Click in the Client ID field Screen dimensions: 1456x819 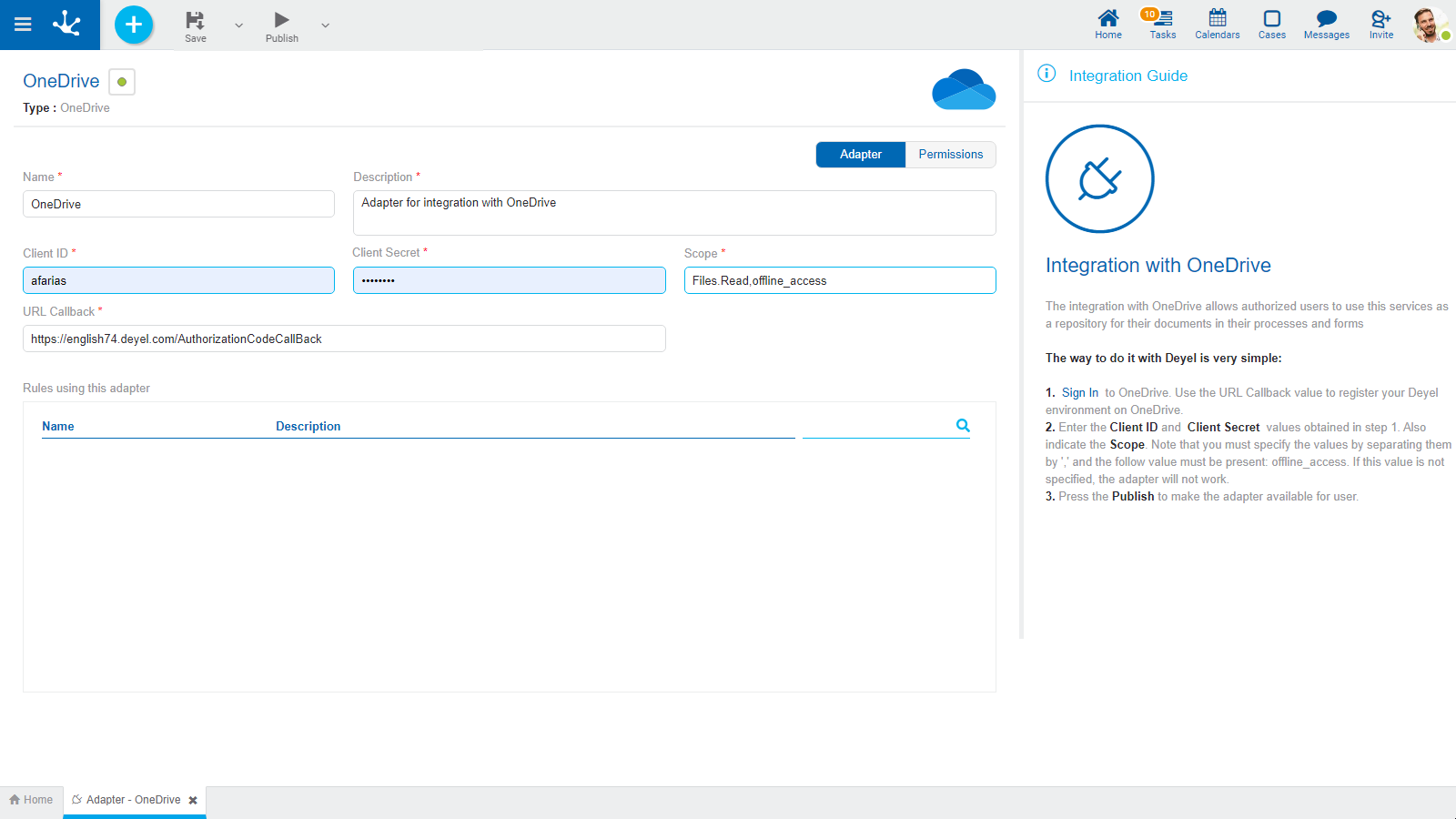point(178,280)
